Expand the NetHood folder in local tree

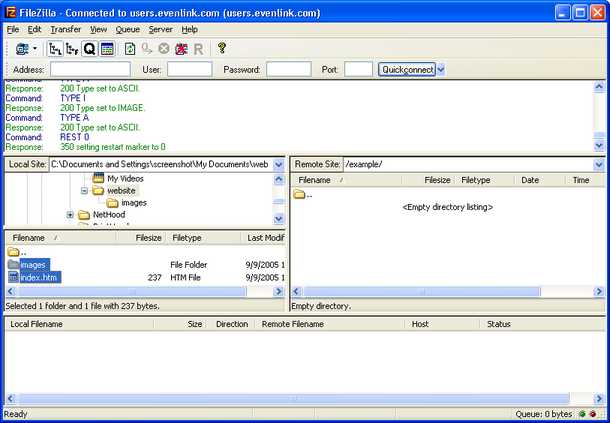coord(70,215)
